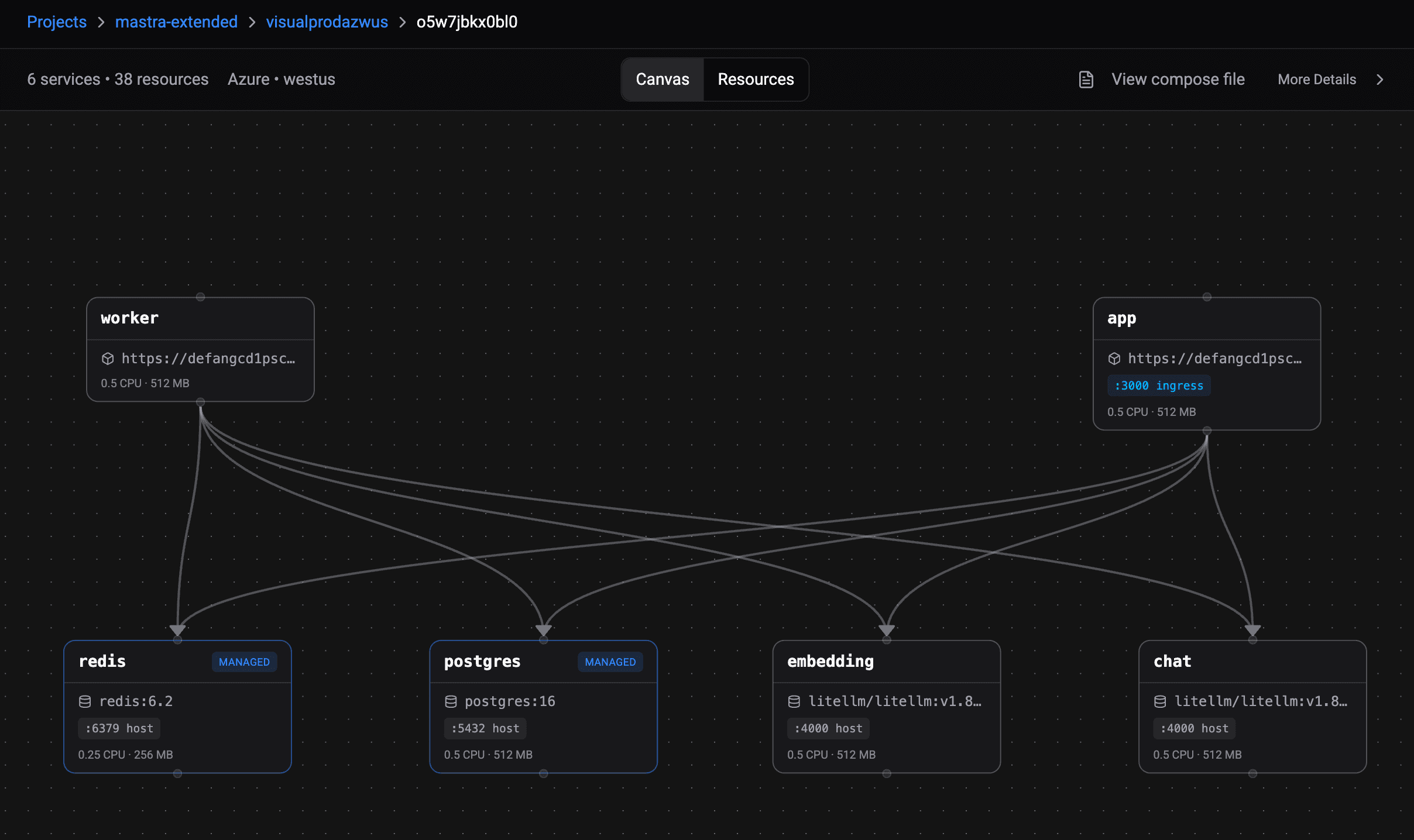Viewport: 1414px width, 840px height.
Task: Click the MANAGED badge on redis
Action: tap(244, 662)
